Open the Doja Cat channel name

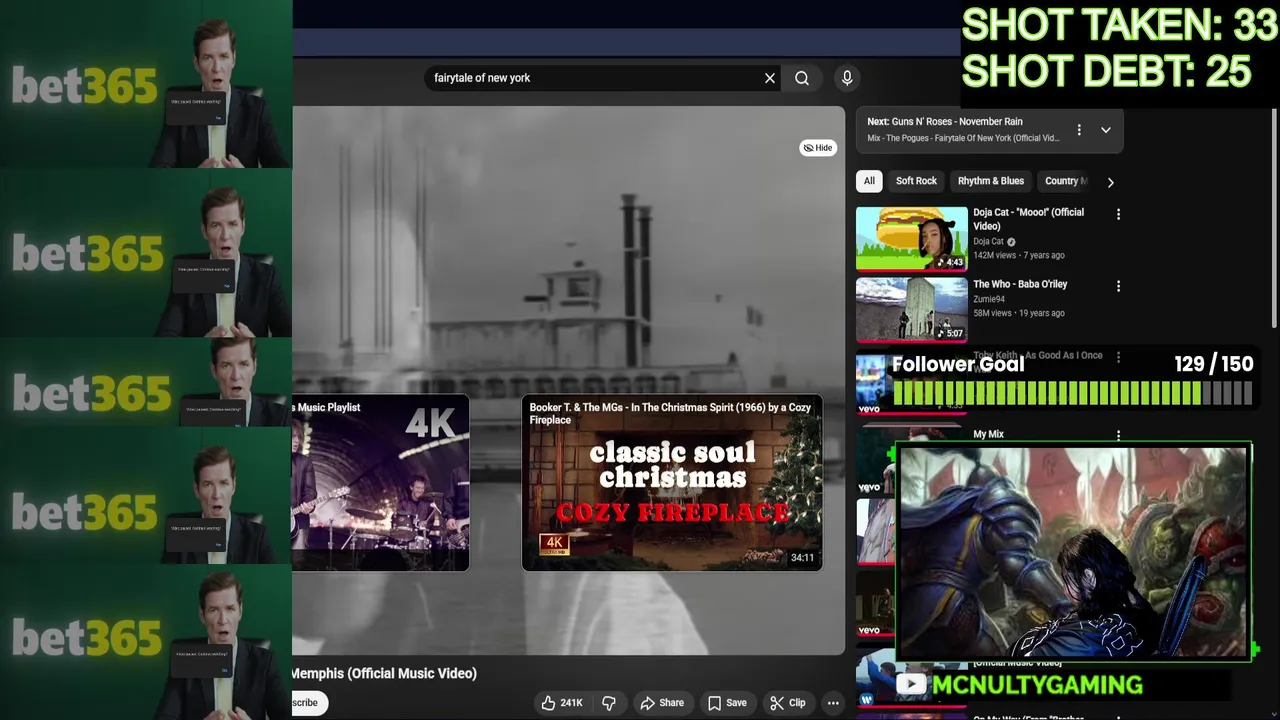point(988,241)
